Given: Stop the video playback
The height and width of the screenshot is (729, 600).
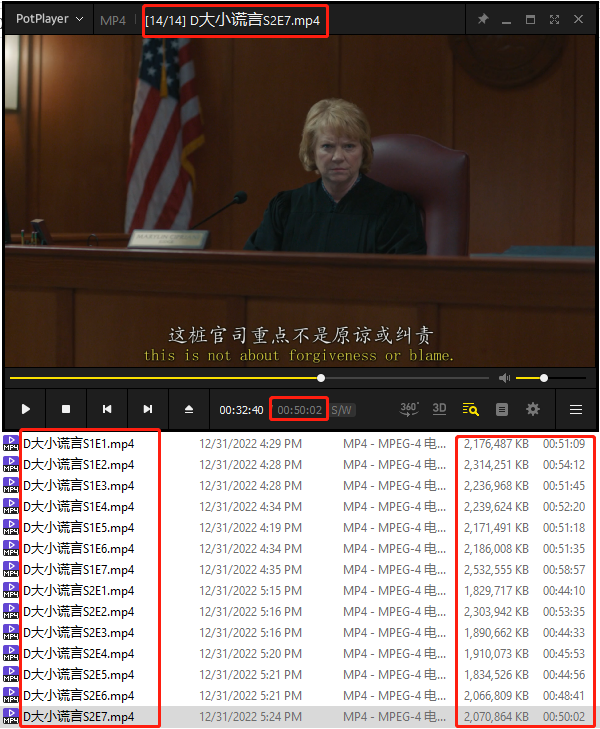Looking at the screenshot, I should pos(66,409).
